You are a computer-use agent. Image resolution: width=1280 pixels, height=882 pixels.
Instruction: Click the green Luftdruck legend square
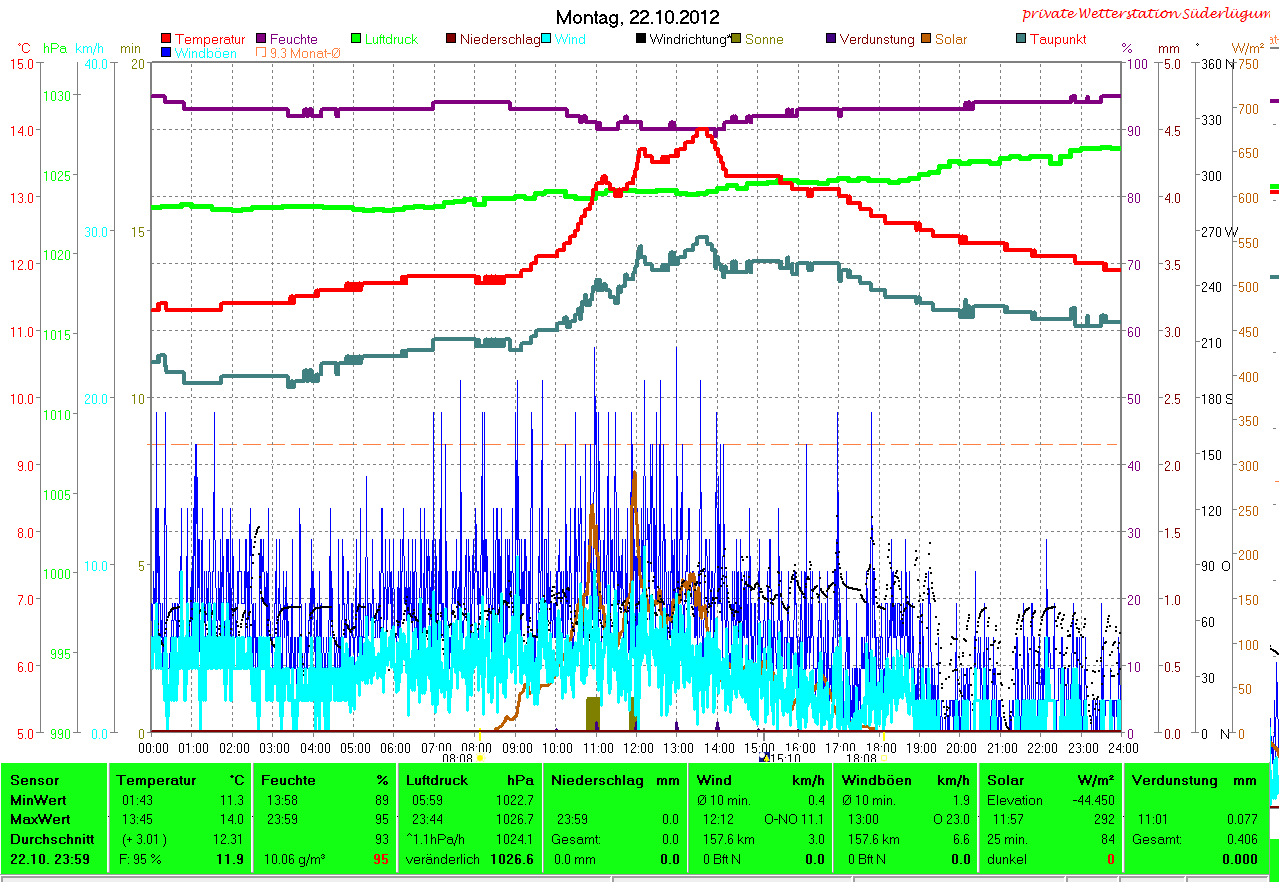click(357, 40)
